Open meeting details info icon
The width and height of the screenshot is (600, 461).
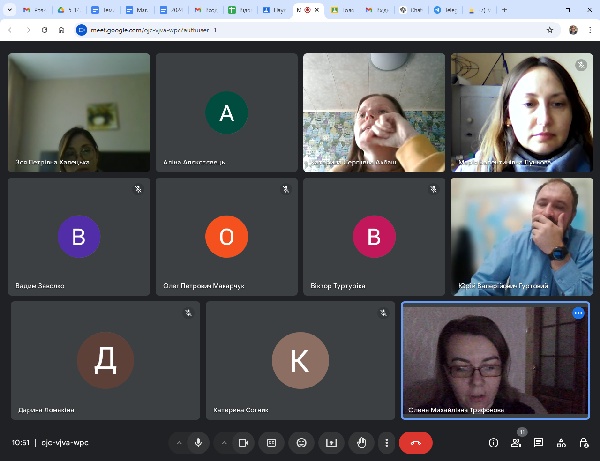point(493,442)
